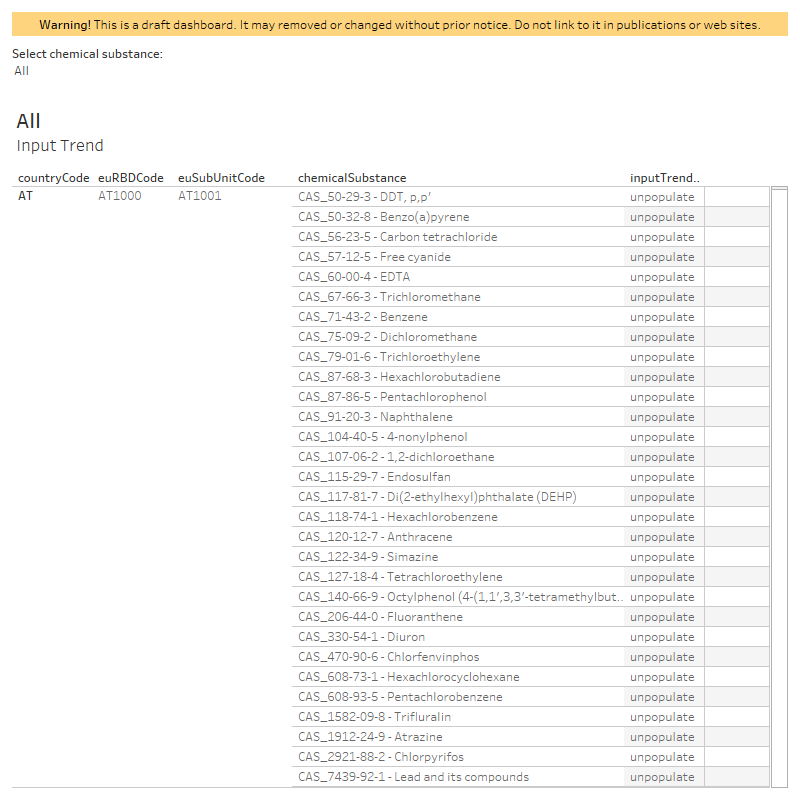
Task: Click the vertical scrollbar of the table
Action: [x=779, y=487]
